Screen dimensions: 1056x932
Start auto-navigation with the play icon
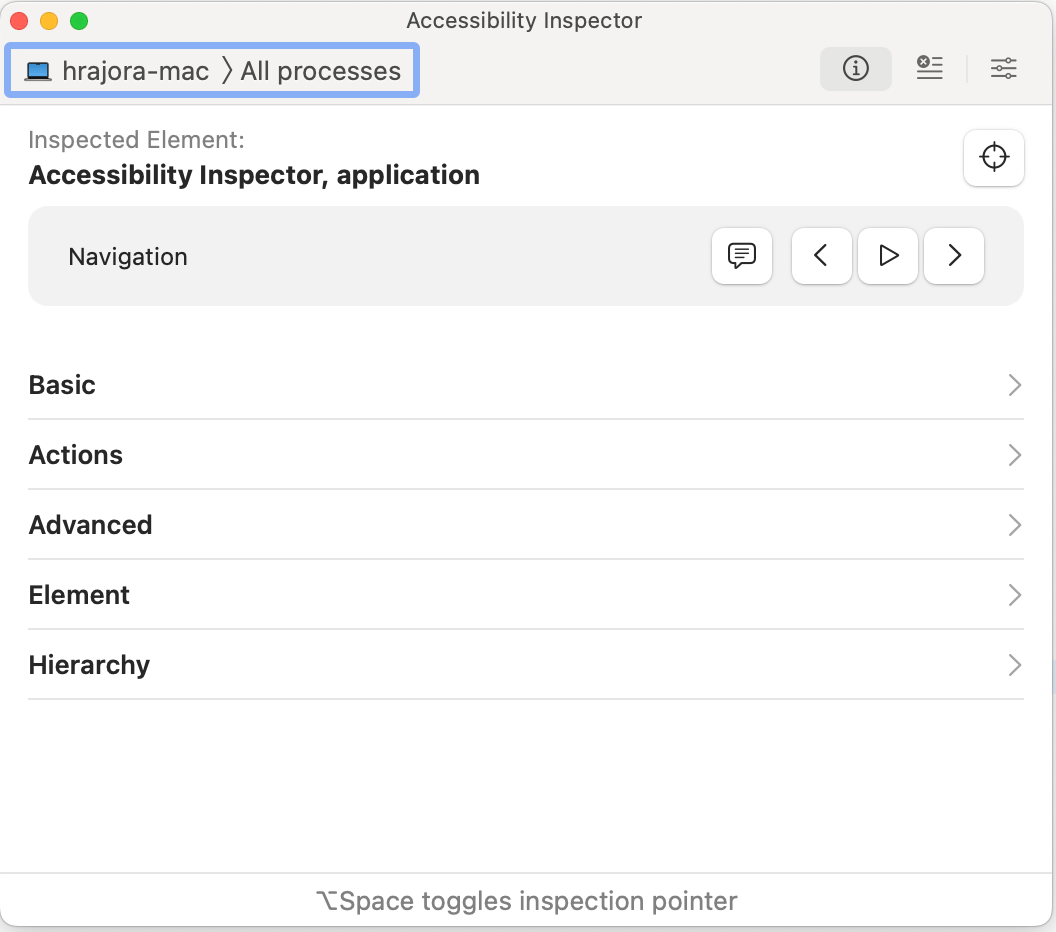coord(887,256)
